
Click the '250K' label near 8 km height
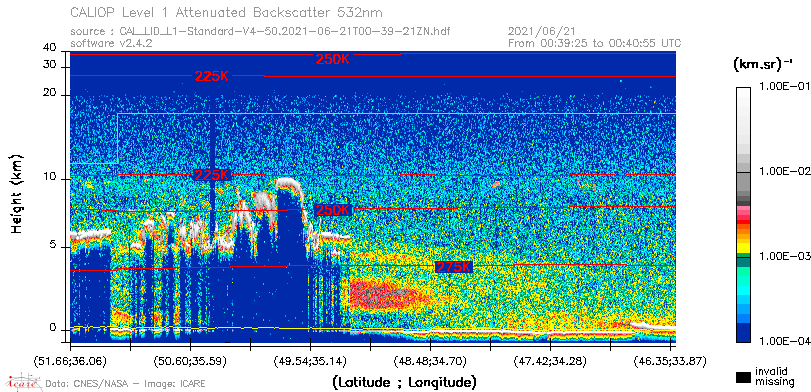pos(333,210)
